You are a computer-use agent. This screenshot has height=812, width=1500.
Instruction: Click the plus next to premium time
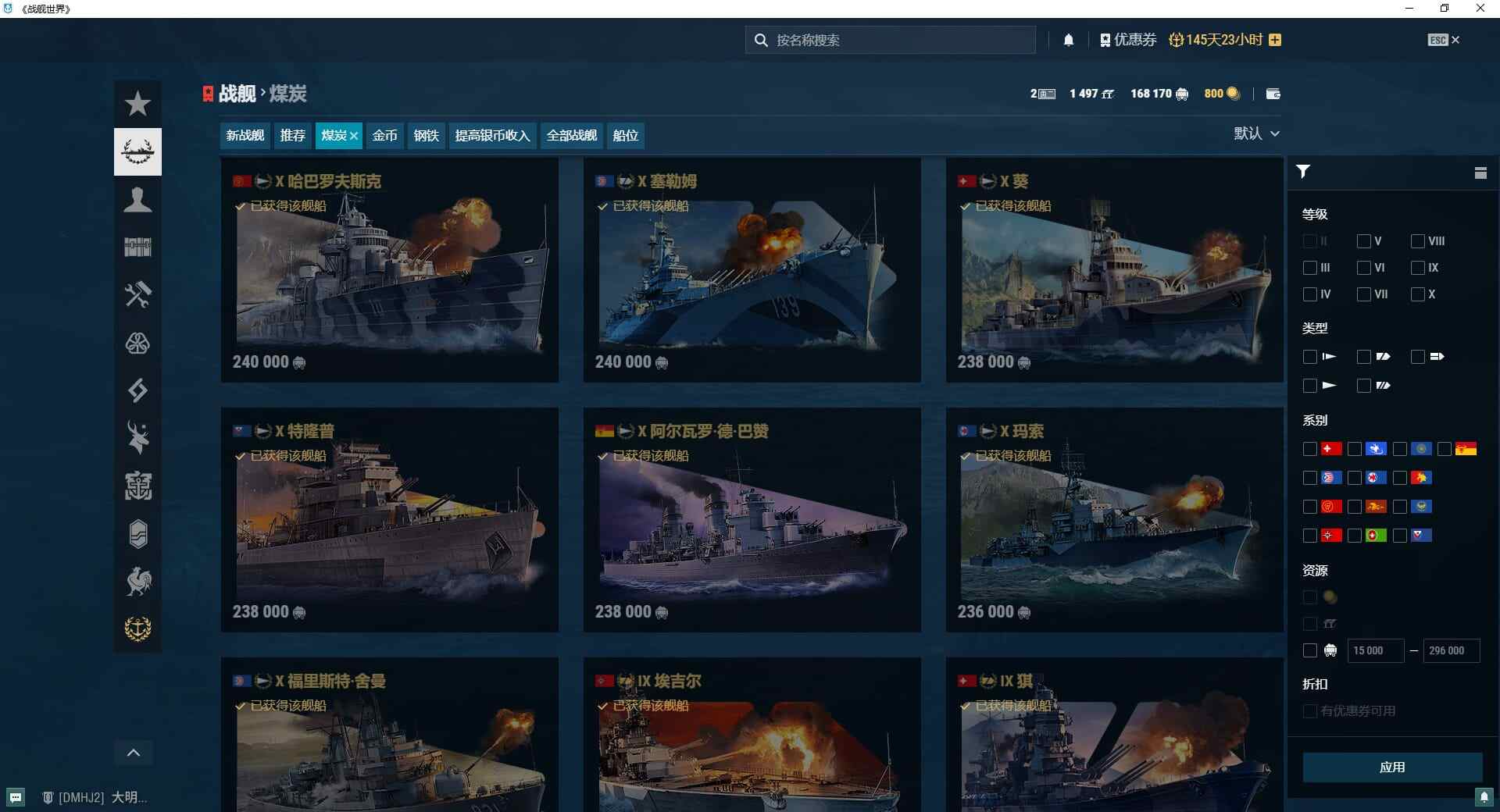click(x=1275, y=39)
